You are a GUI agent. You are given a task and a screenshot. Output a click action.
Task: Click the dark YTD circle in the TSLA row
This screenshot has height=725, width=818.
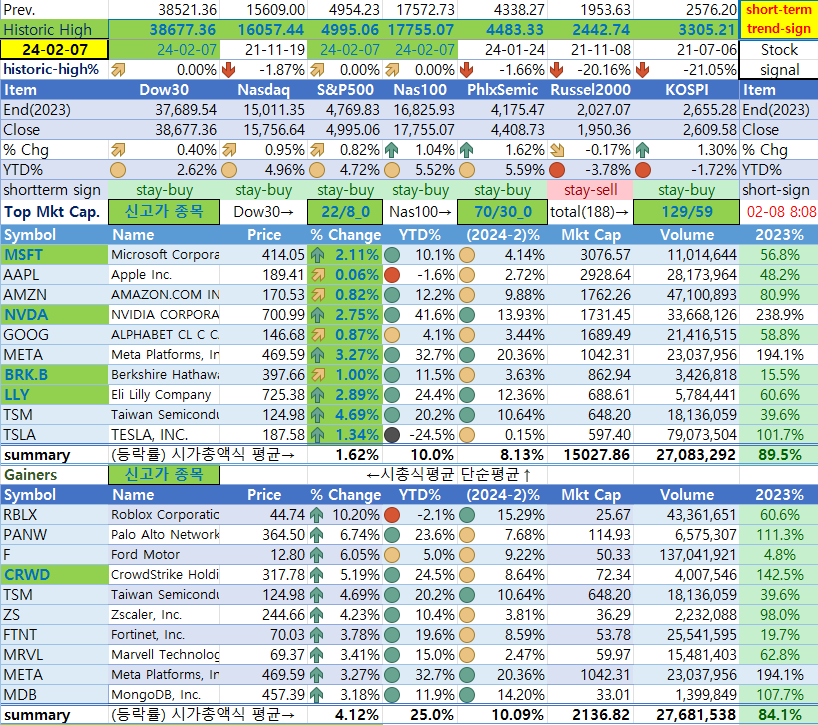pos(392,434)
